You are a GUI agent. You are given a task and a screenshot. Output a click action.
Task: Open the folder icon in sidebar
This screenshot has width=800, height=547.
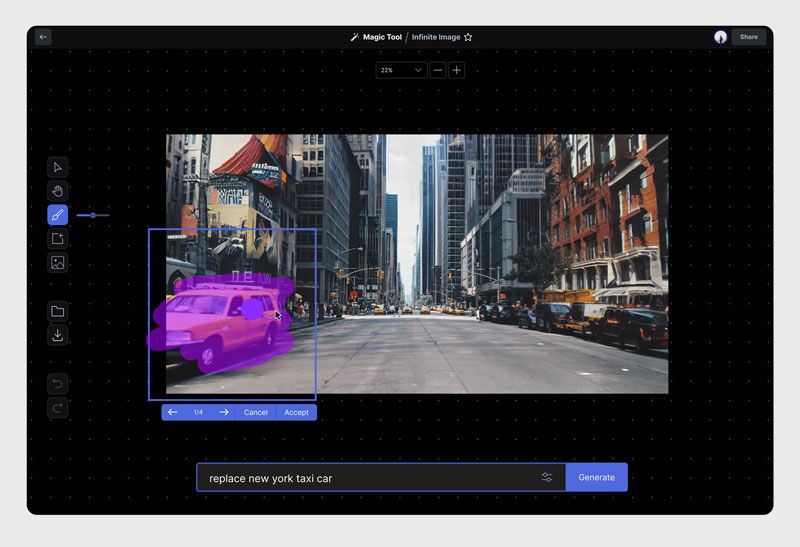(x=57, y=311)
